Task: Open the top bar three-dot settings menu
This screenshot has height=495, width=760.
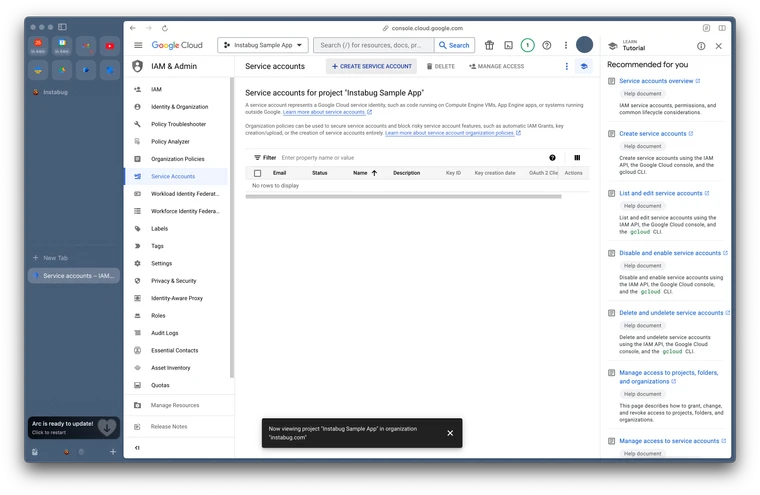Action: 566,45
